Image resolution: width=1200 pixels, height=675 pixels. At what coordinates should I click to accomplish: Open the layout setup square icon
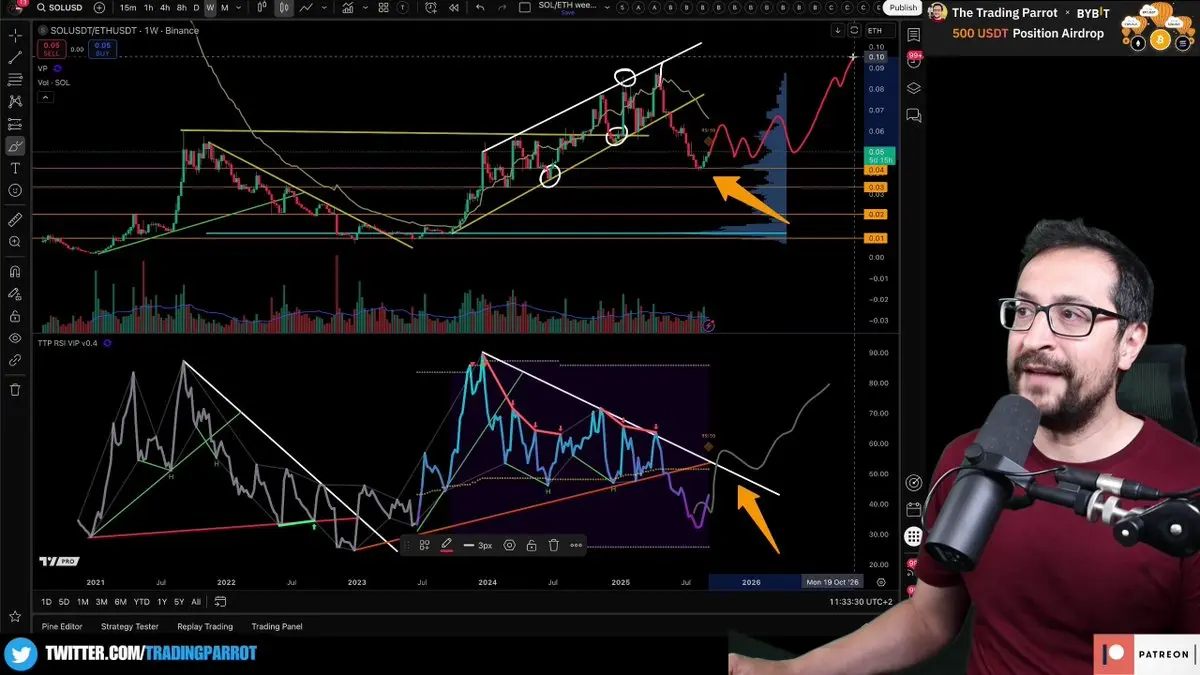tap(525, 8)
